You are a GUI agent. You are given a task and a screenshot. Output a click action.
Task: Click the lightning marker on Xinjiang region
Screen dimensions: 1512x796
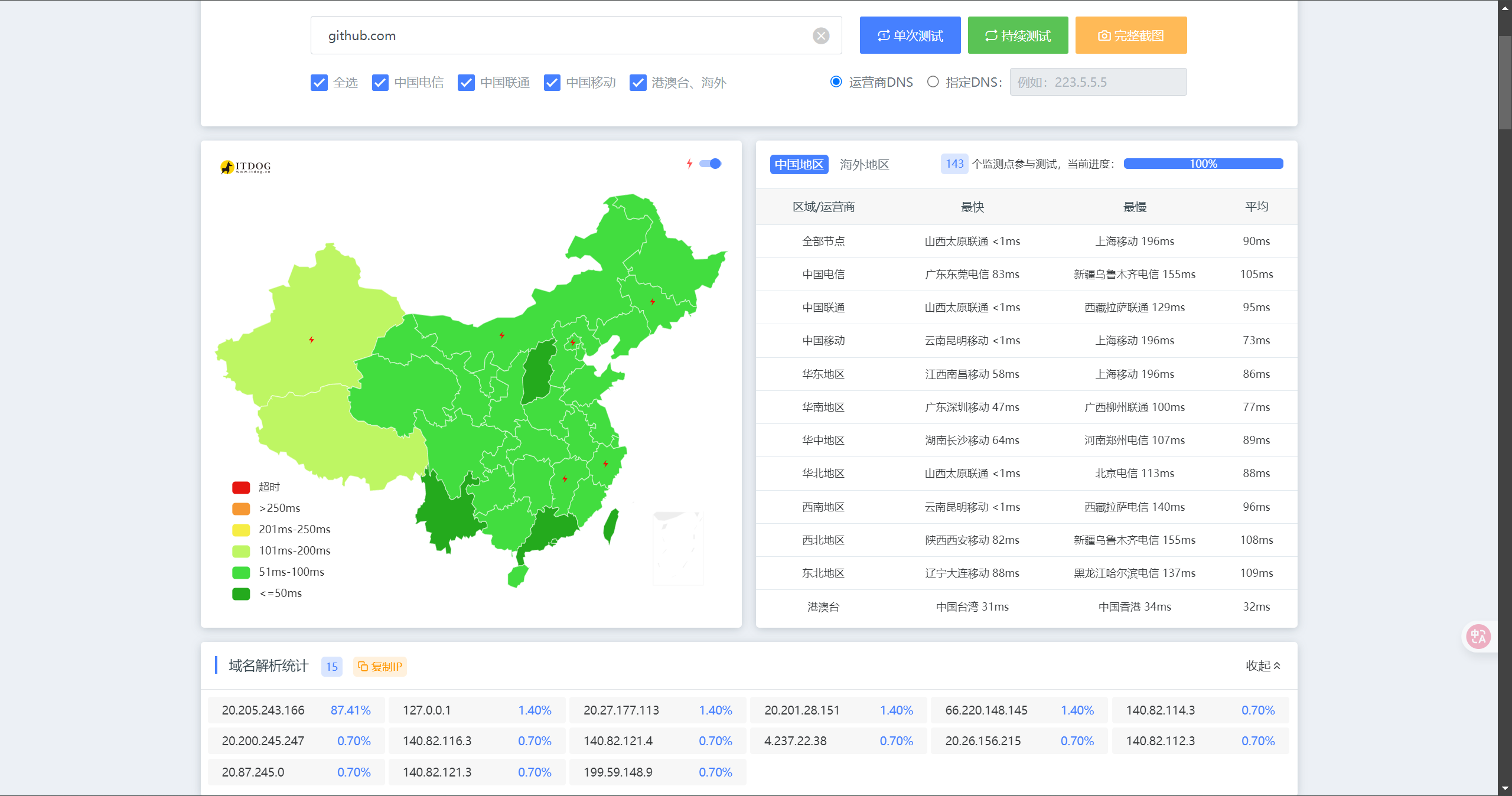[311, 340]
